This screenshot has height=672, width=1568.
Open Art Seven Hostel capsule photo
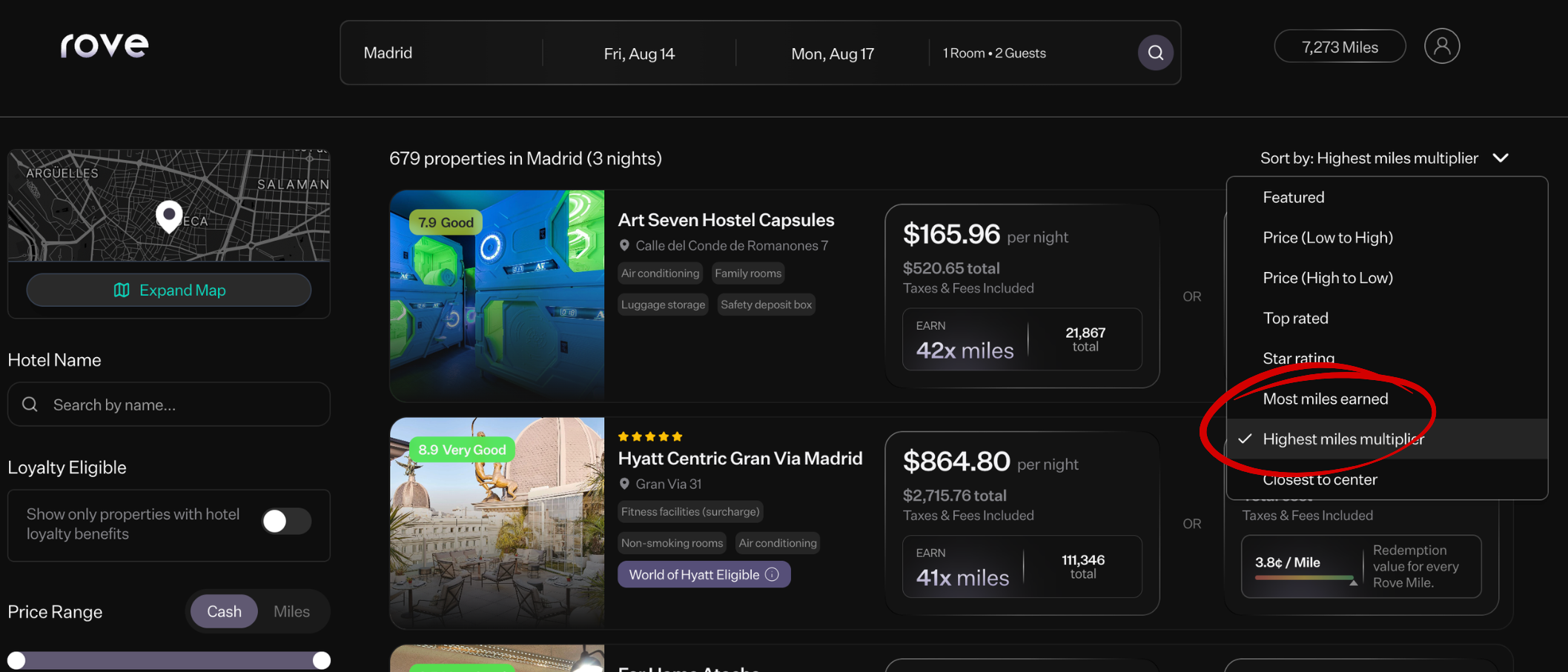(497, 296)
